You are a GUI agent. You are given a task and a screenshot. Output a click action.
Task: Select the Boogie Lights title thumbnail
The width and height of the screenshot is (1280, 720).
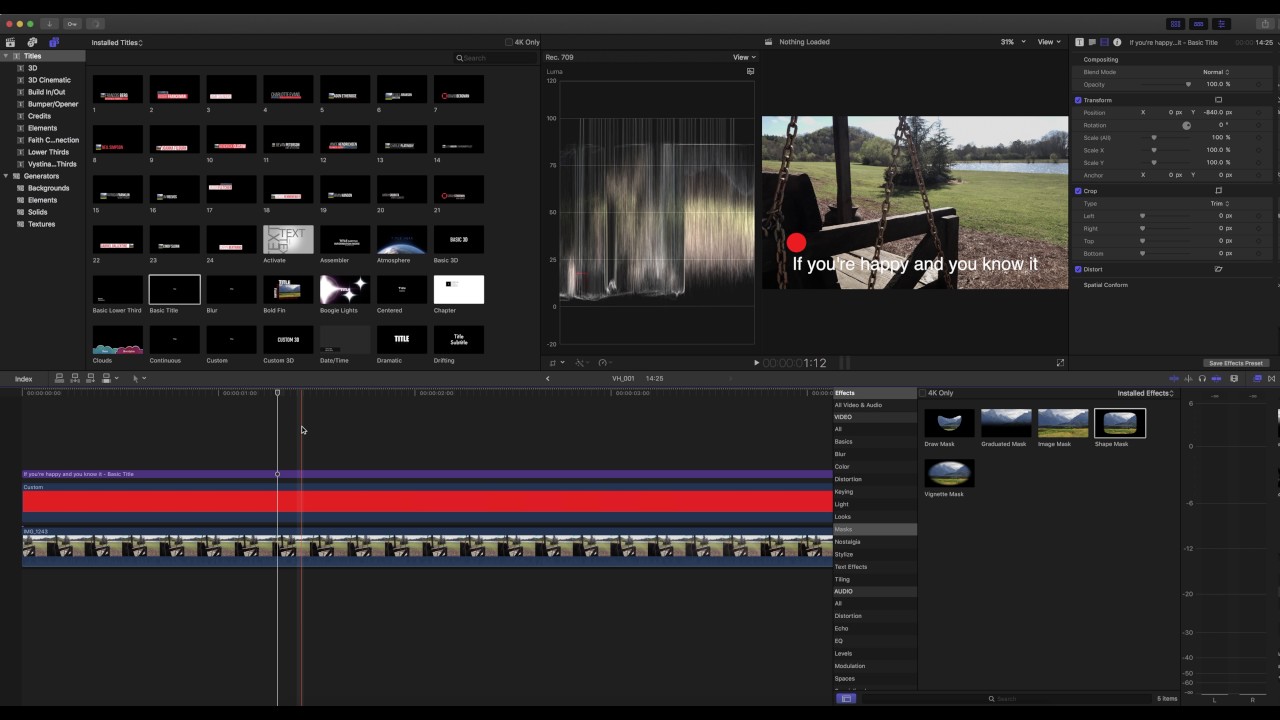[345, 289]
